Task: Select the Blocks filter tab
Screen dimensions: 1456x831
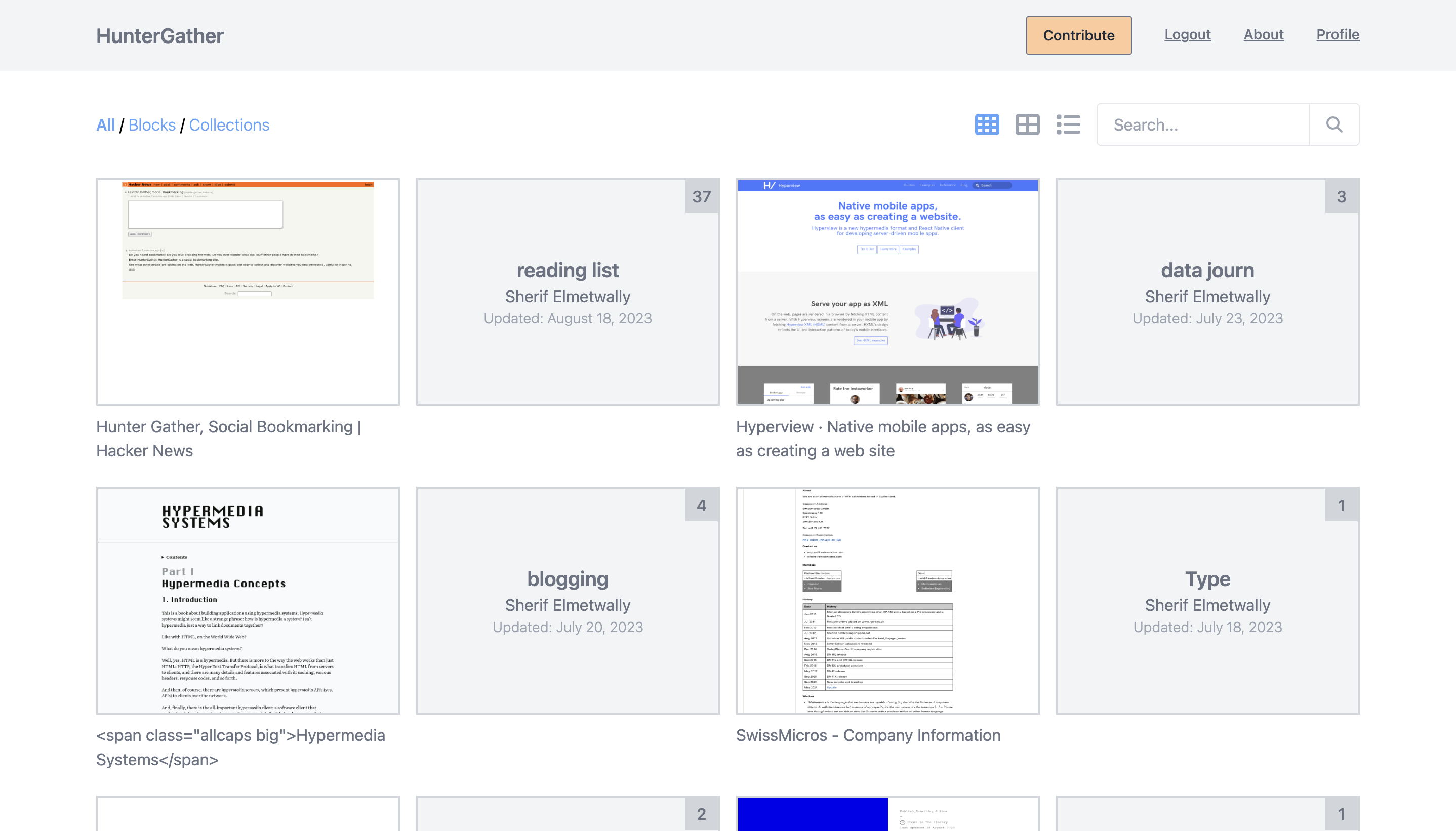Action: coord(152,125)
